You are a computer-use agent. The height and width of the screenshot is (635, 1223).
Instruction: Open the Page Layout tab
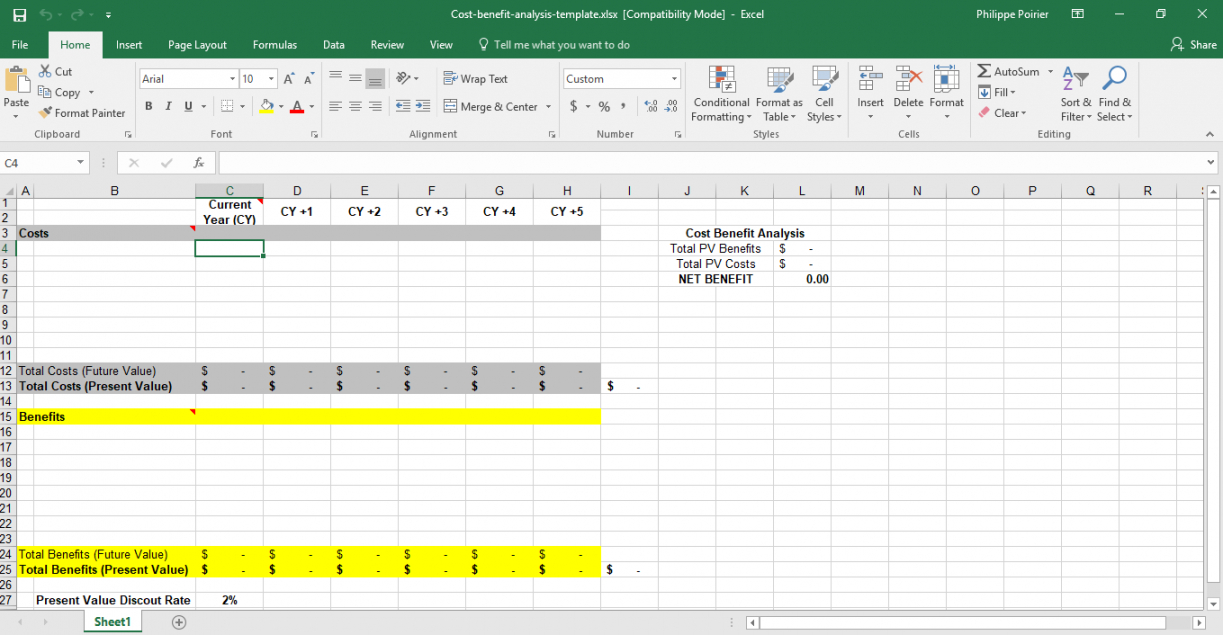(197, 45)
